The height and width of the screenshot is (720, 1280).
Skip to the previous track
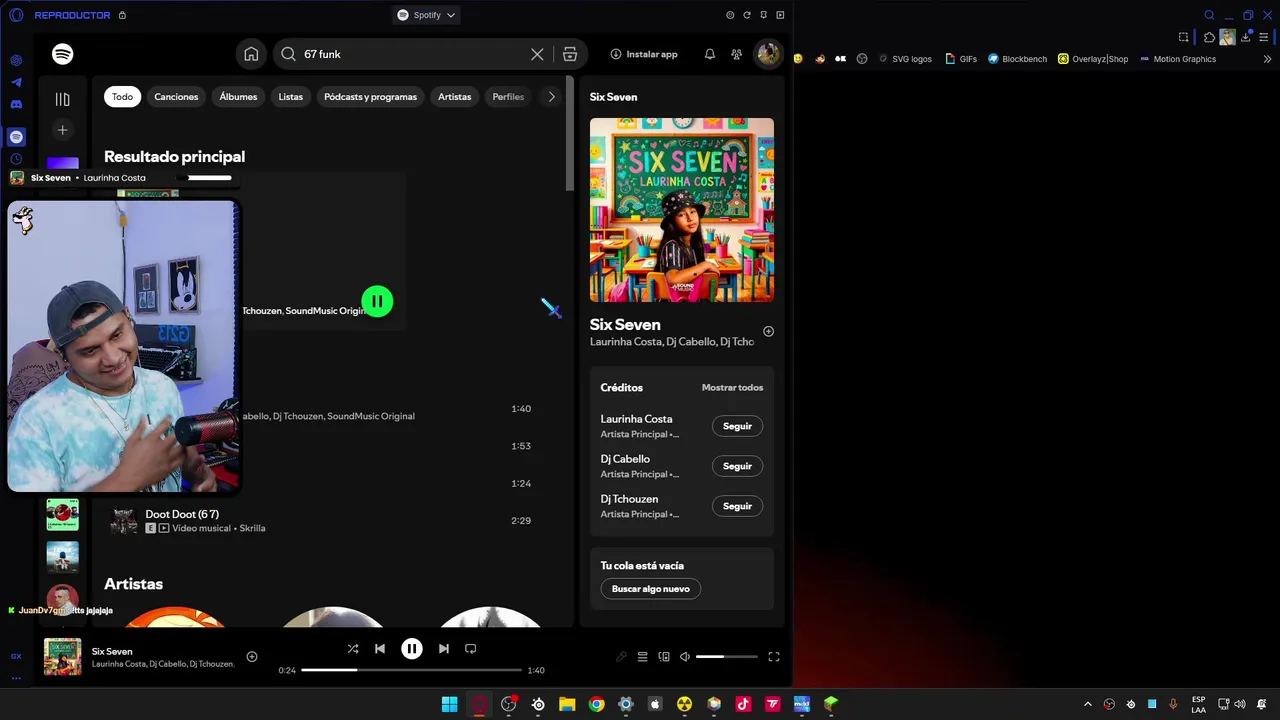coord(380,649)
